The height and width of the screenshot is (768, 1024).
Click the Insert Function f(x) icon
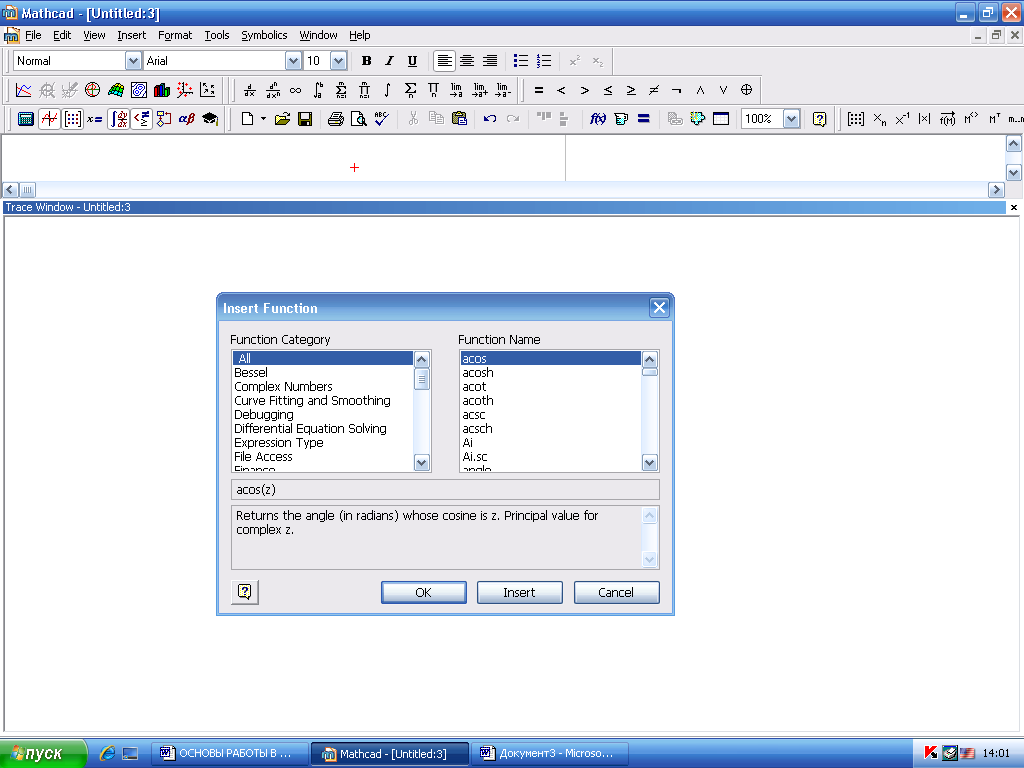click(x=598, y=119)
